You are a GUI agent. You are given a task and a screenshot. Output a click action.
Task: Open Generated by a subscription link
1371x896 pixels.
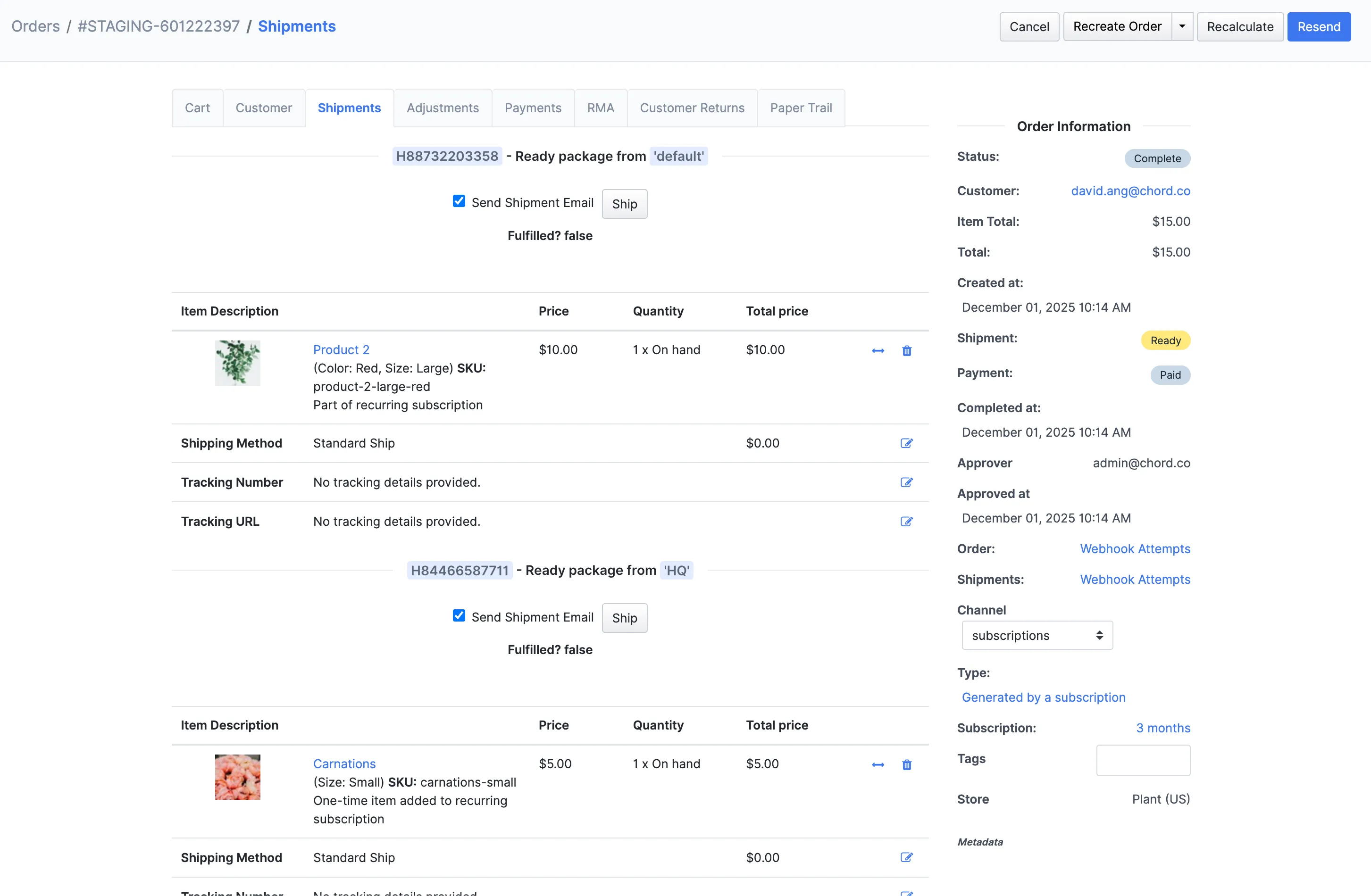tap(1043, 697)
